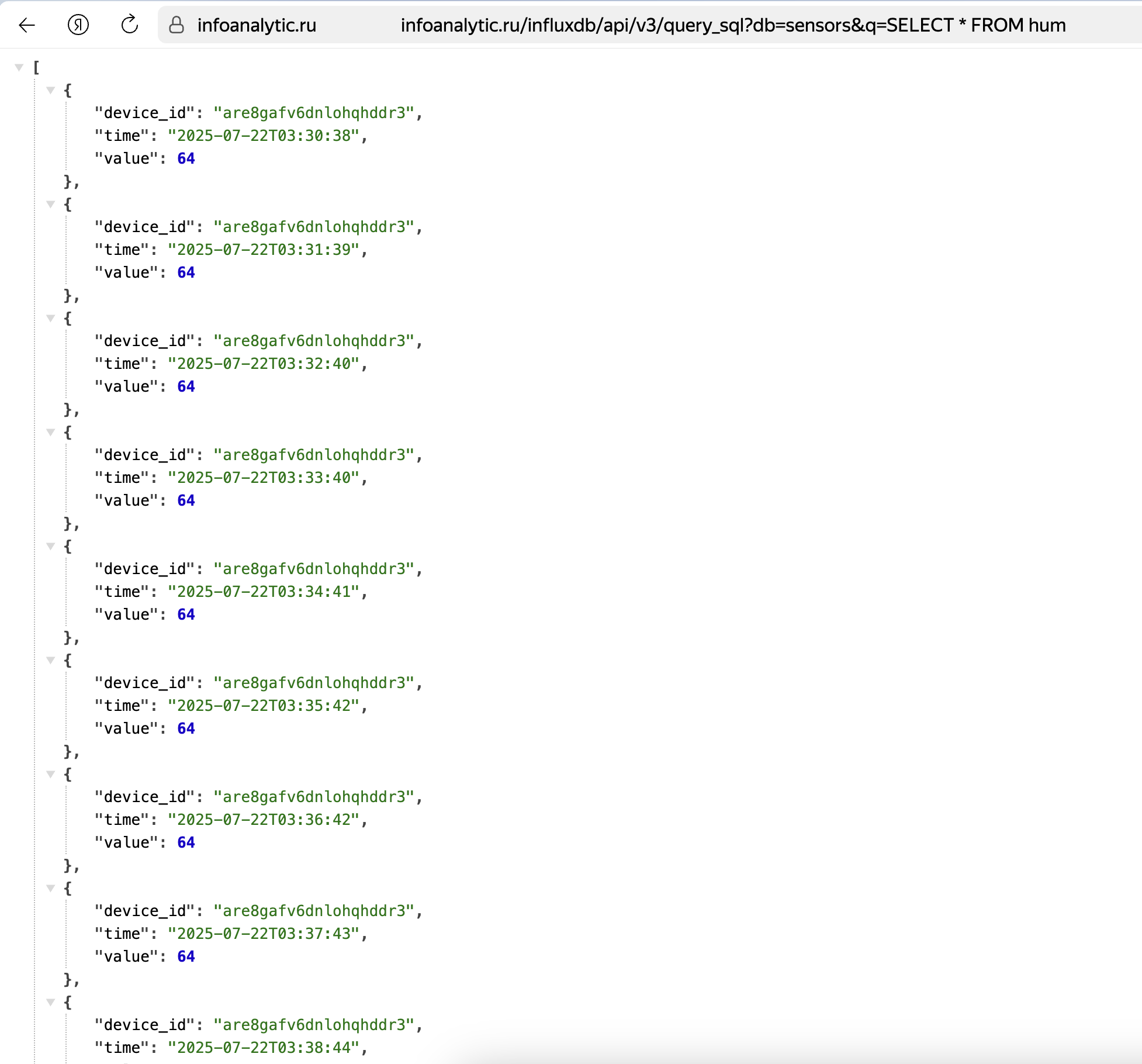Collapse the object with time 03:36:42

click(51, 774)
